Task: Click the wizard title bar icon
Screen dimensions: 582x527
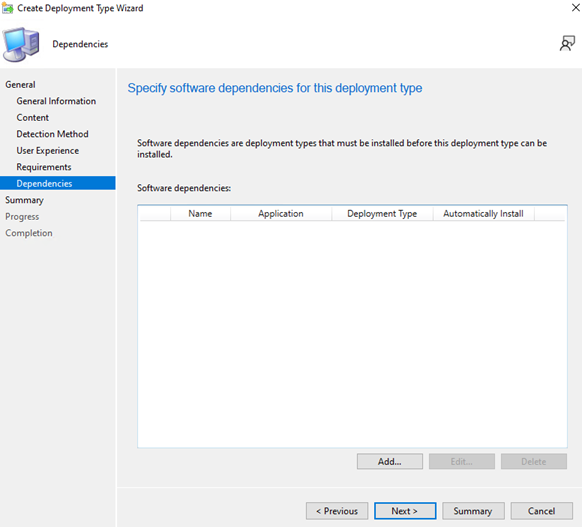Action: (x=7, y=8)
